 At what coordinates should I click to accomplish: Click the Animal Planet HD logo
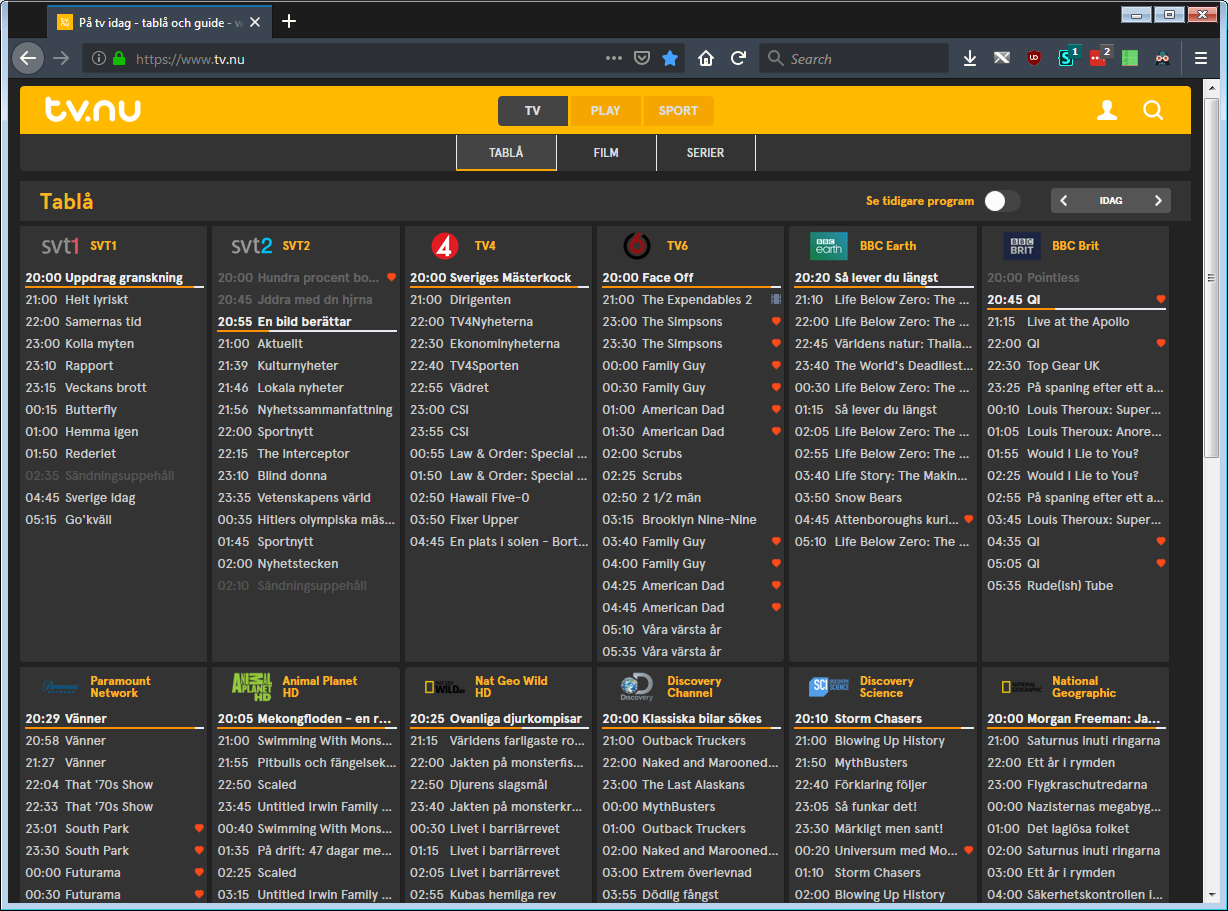[252, 687]
